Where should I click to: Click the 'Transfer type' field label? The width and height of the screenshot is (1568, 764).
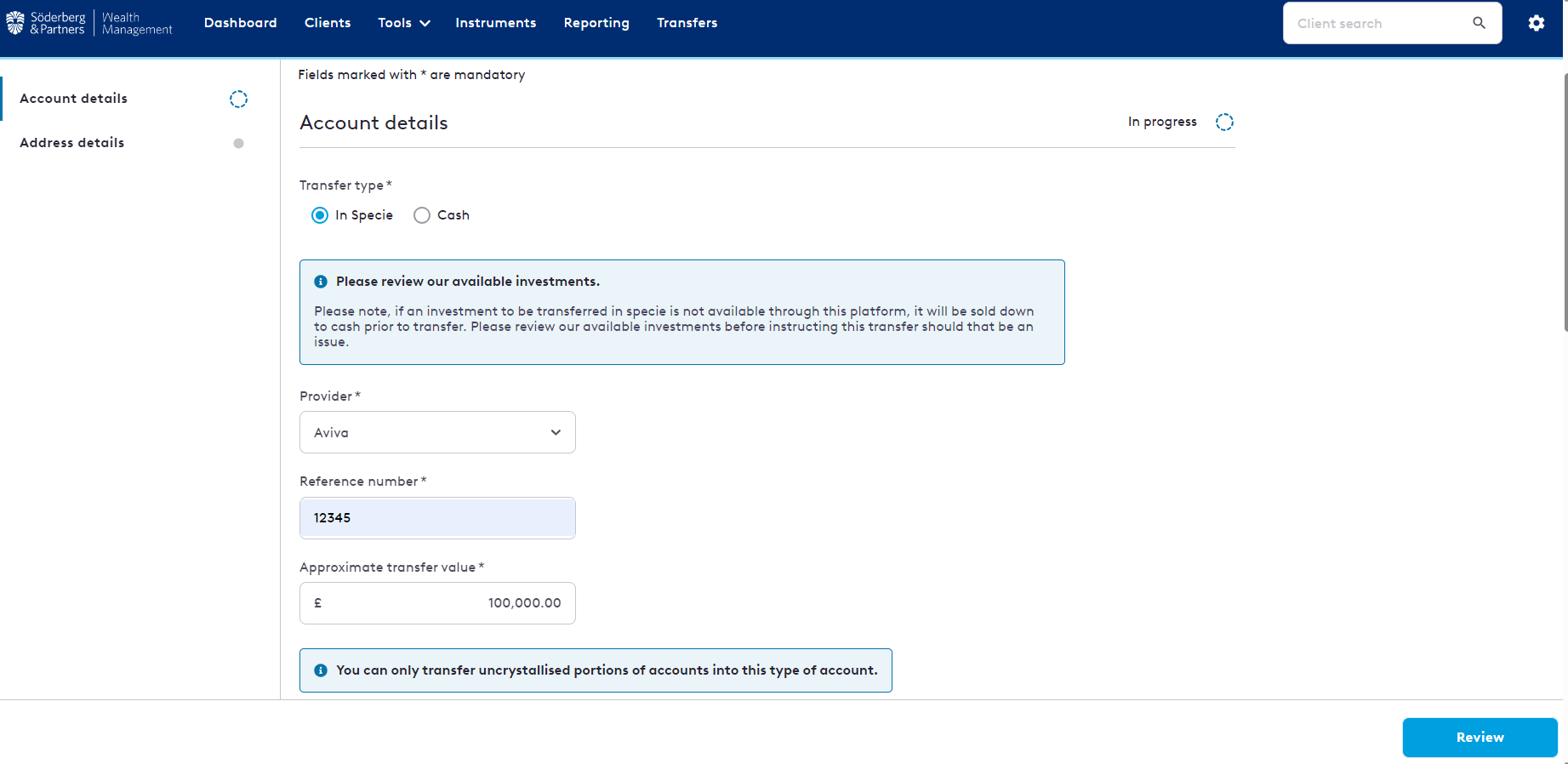345,185
